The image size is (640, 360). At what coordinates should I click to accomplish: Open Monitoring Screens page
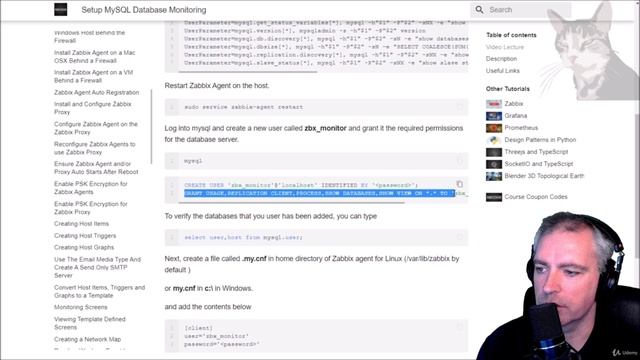(80, 307)
